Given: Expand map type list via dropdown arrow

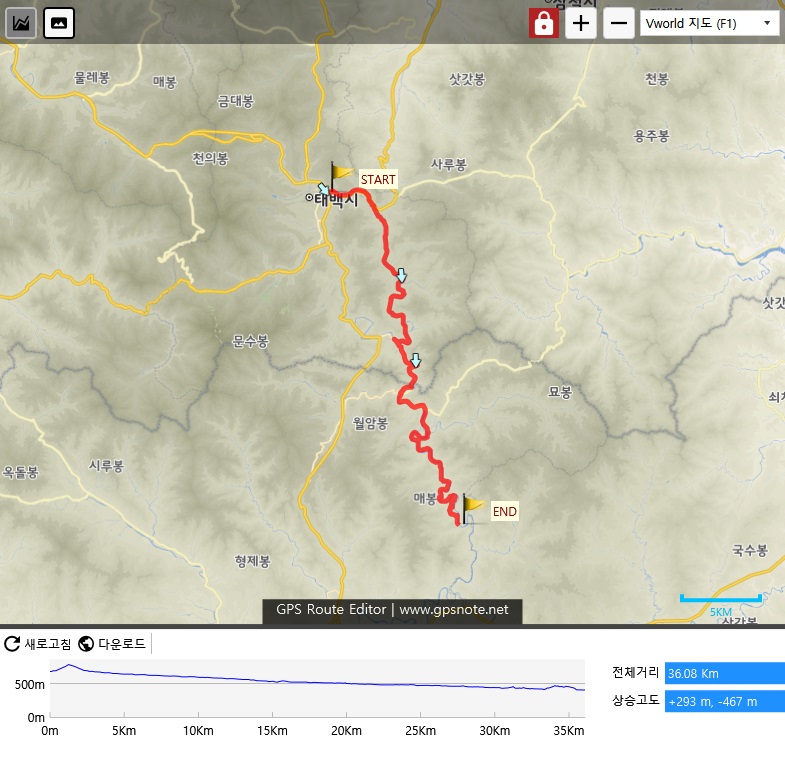Looking at the screenshot, I should click(x=767, y=23).
